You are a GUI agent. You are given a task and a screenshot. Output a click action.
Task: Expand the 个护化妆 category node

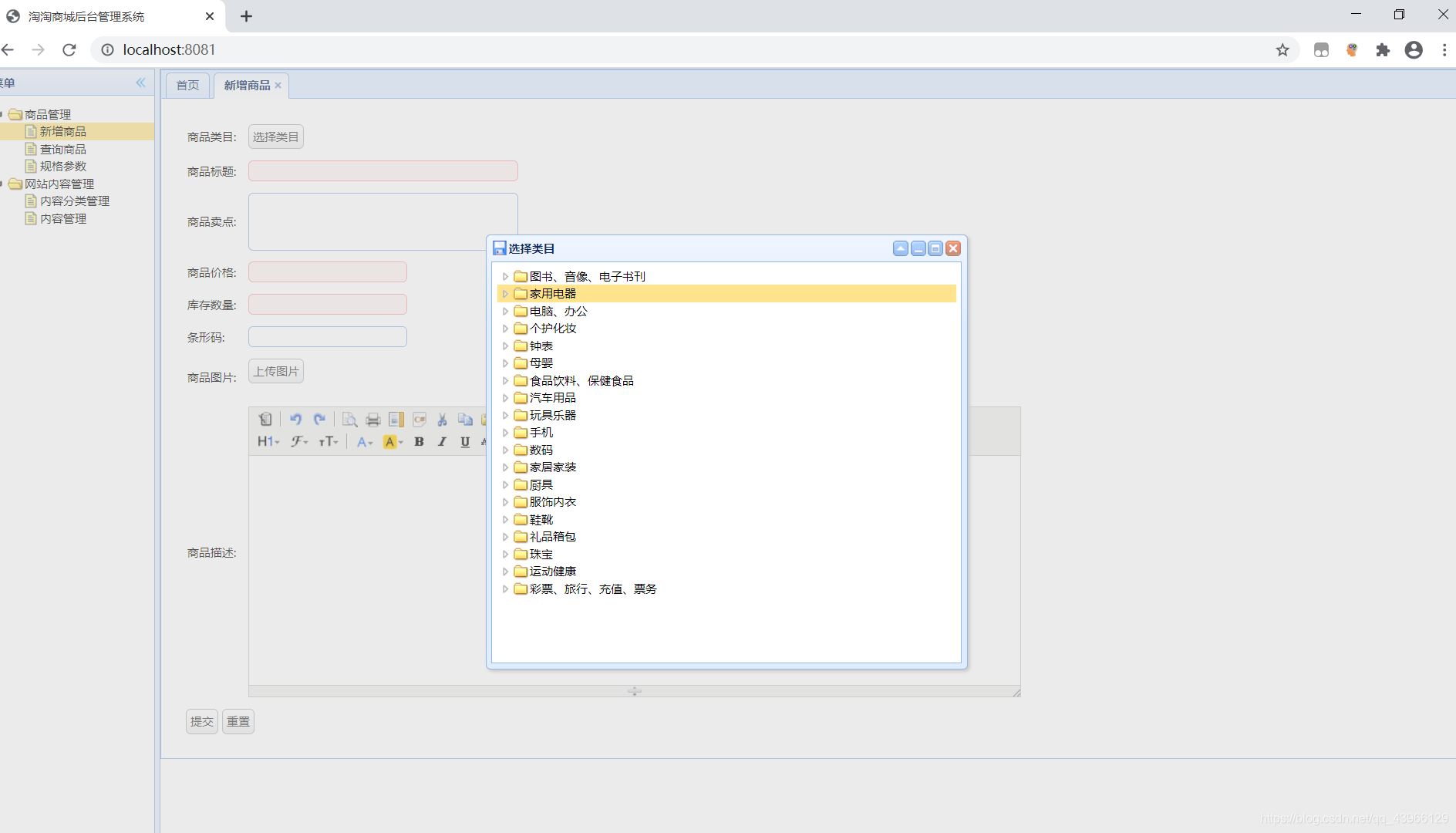click(x=506, y=329)
